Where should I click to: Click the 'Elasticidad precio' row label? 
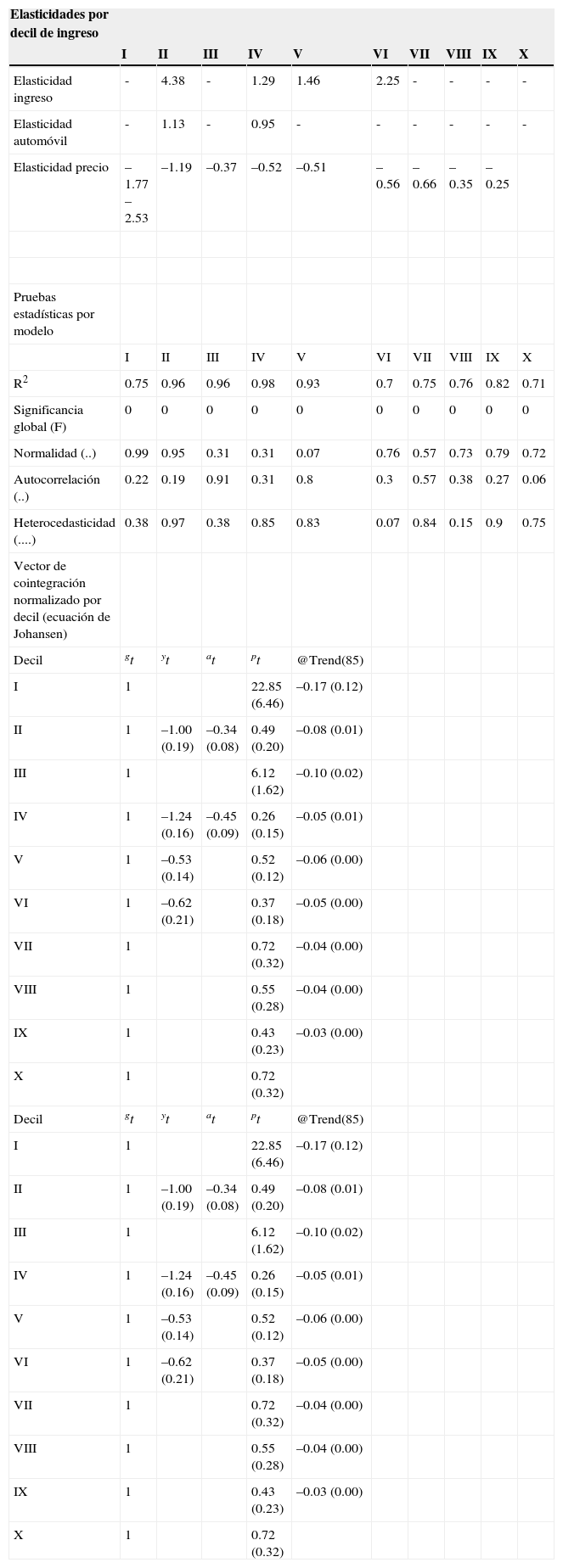click(61, 167)
